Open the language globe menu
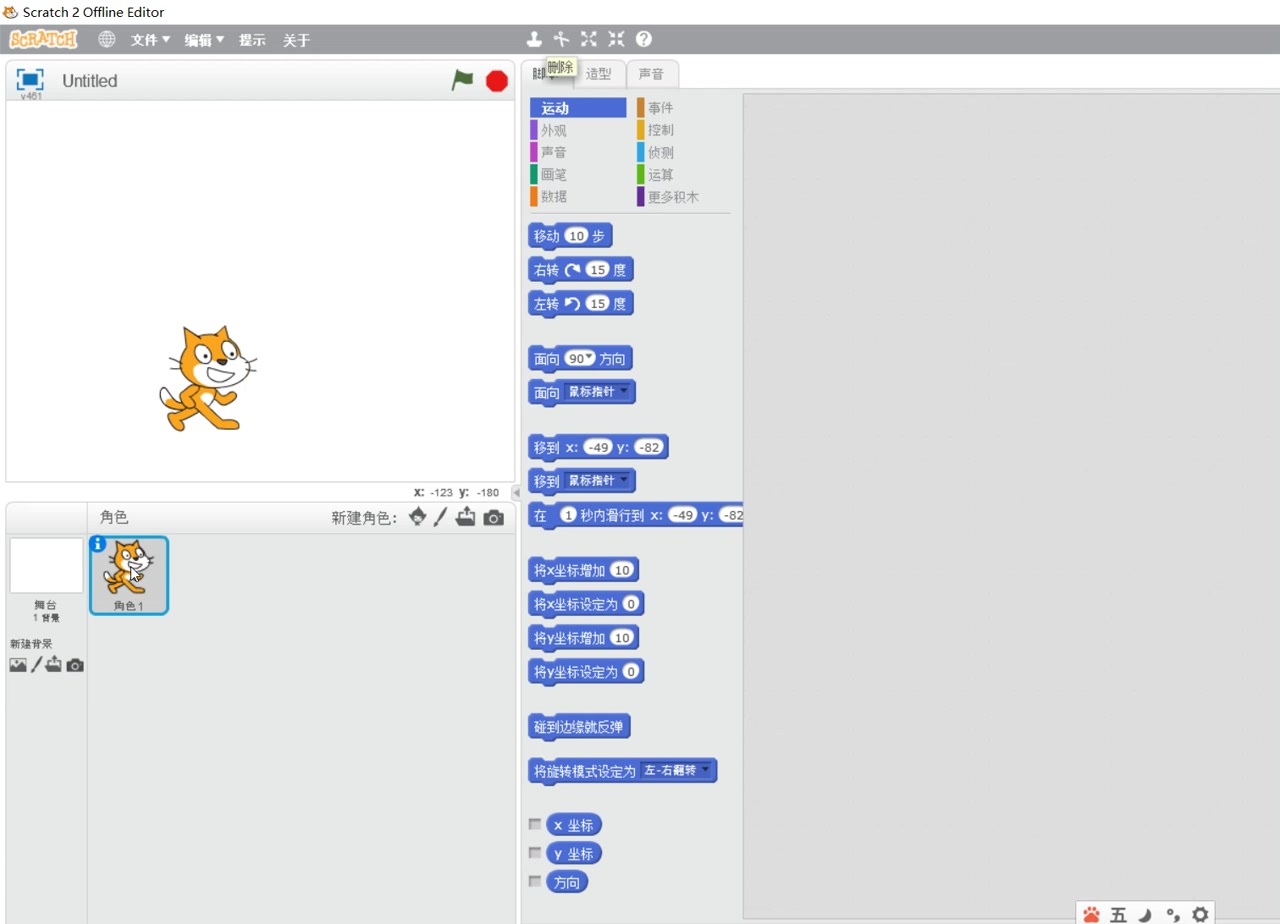This screenshot has height=924, width=1280. (x=107, y=39)
